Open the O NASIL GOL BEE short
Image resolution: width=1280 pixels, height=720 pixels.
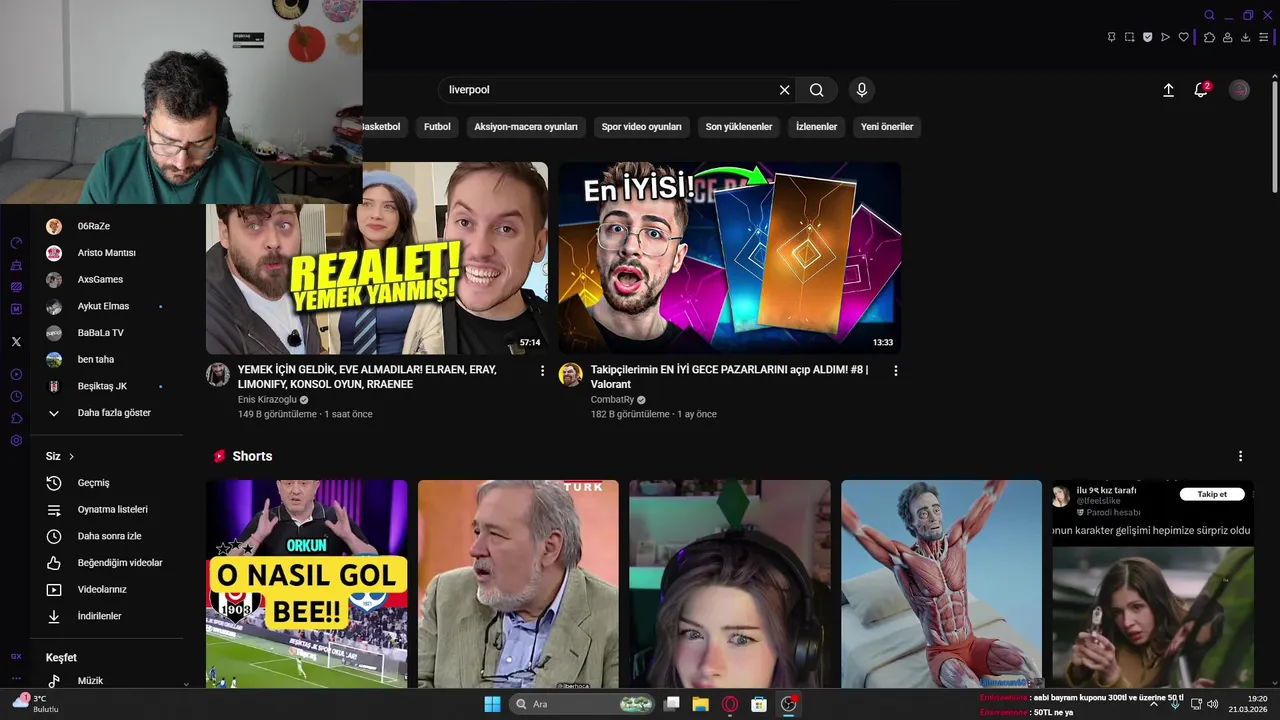coord(307,584)
